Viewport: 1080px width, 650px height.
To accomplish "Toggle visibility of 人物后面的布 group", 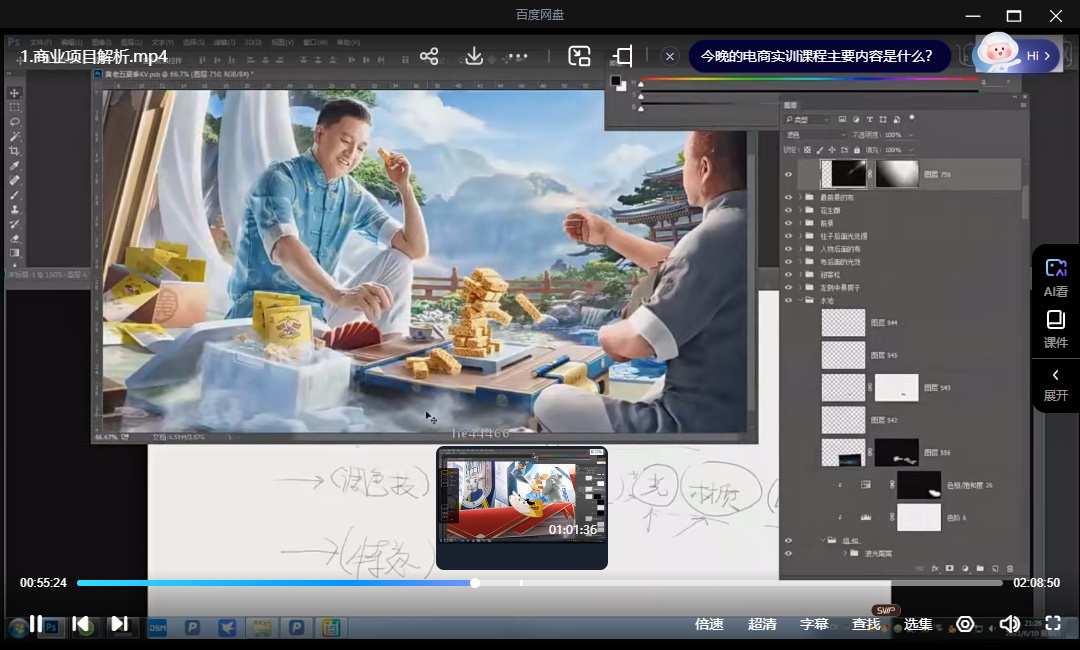I will tap(789, 249).
